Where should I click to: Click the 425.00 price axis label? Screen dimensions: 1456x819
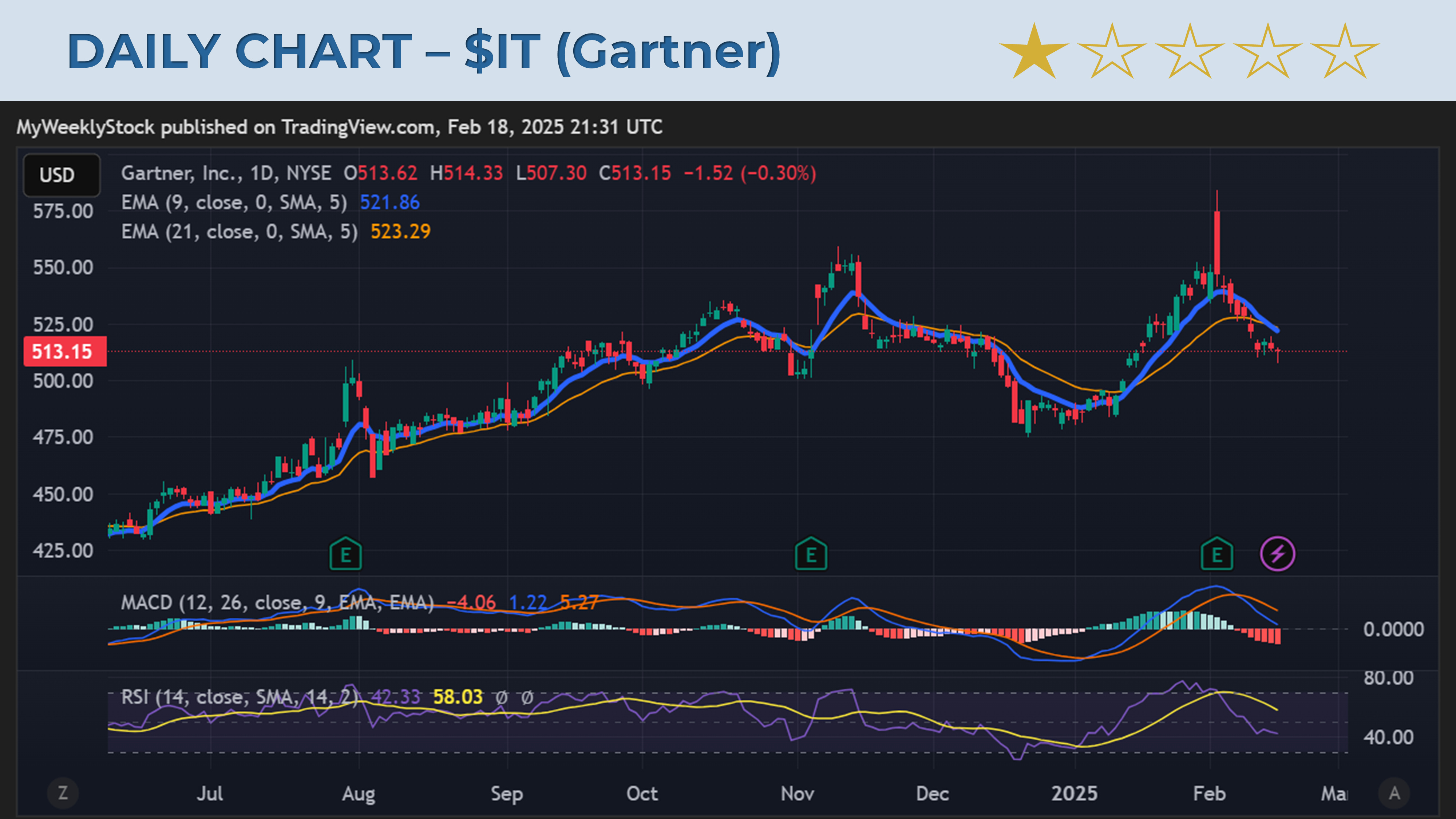coord(63,550)
